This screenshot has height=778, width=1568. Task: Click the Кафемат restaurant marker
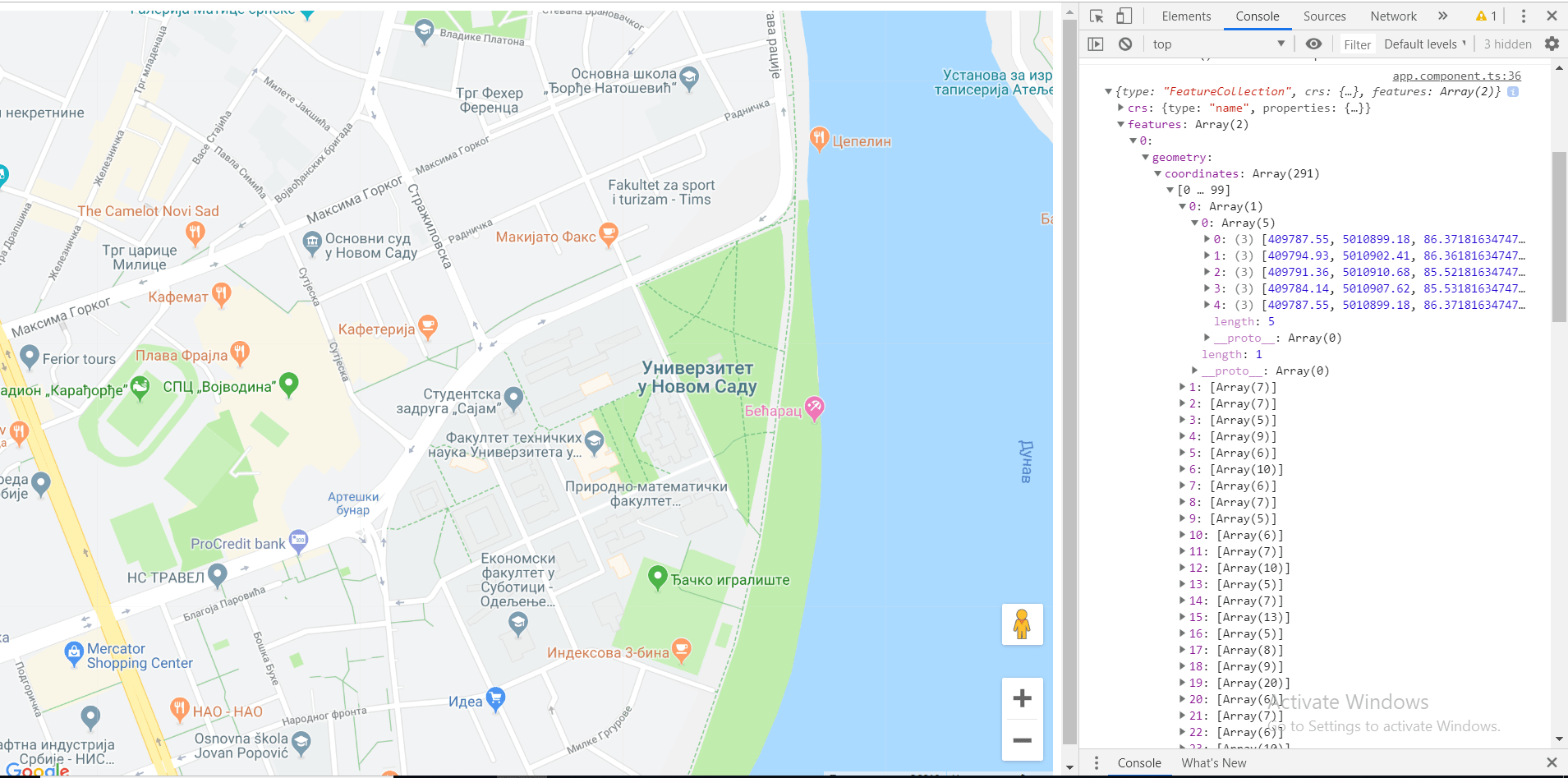tap(221, 295)
